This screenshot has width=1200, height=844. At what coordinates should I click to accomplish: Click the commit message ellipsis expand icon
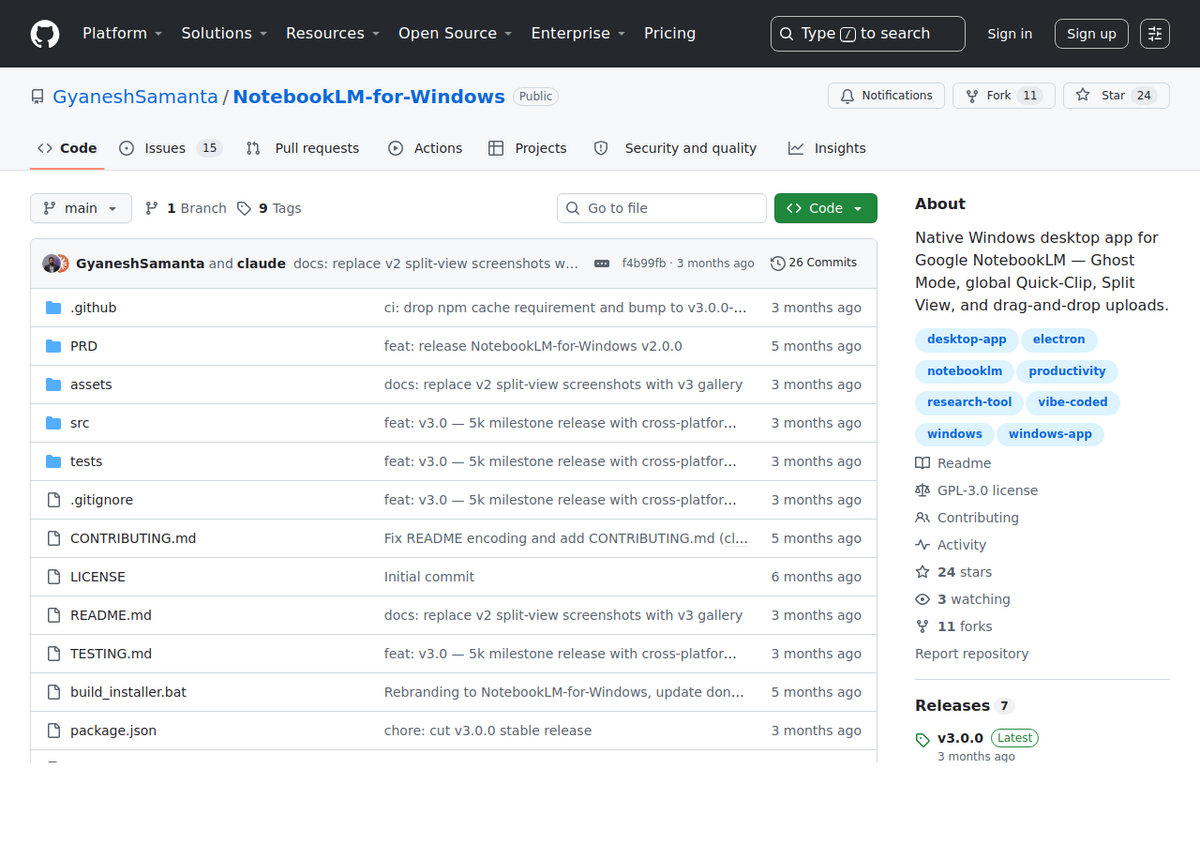pyautogui.click(x=602, y=263)
